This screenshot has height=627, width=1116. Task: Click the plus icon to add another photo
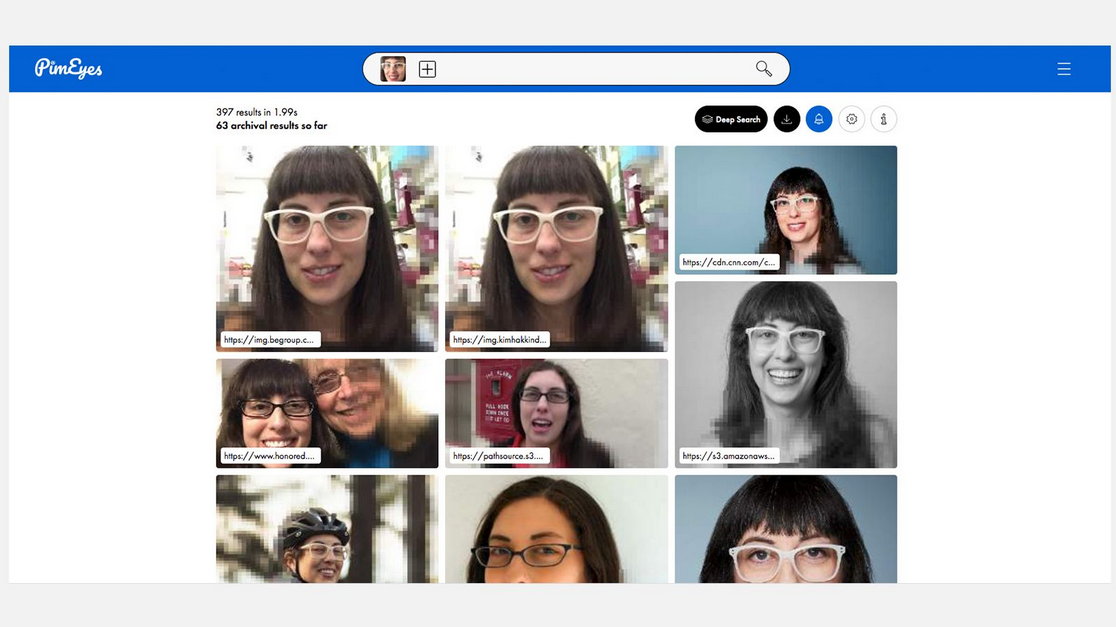[427, 69]
